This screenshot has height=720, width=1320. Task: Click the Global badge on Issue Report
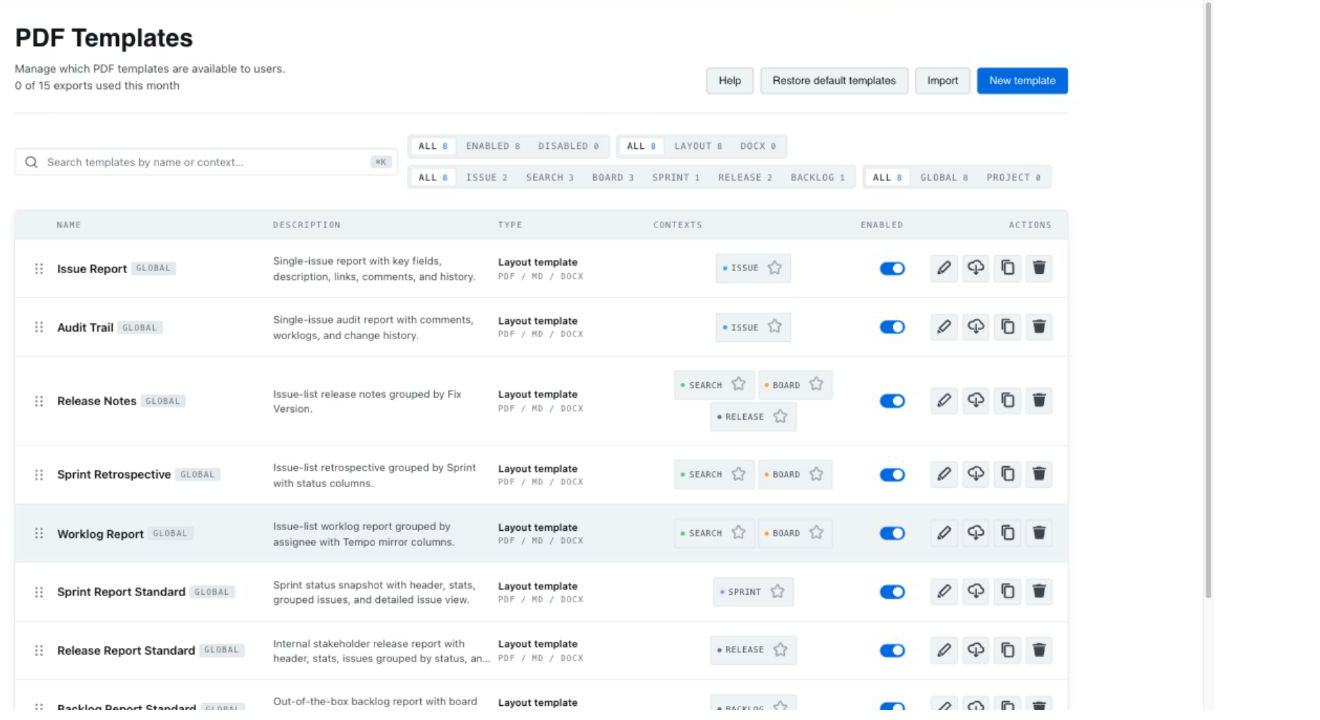tap(153, 268)
